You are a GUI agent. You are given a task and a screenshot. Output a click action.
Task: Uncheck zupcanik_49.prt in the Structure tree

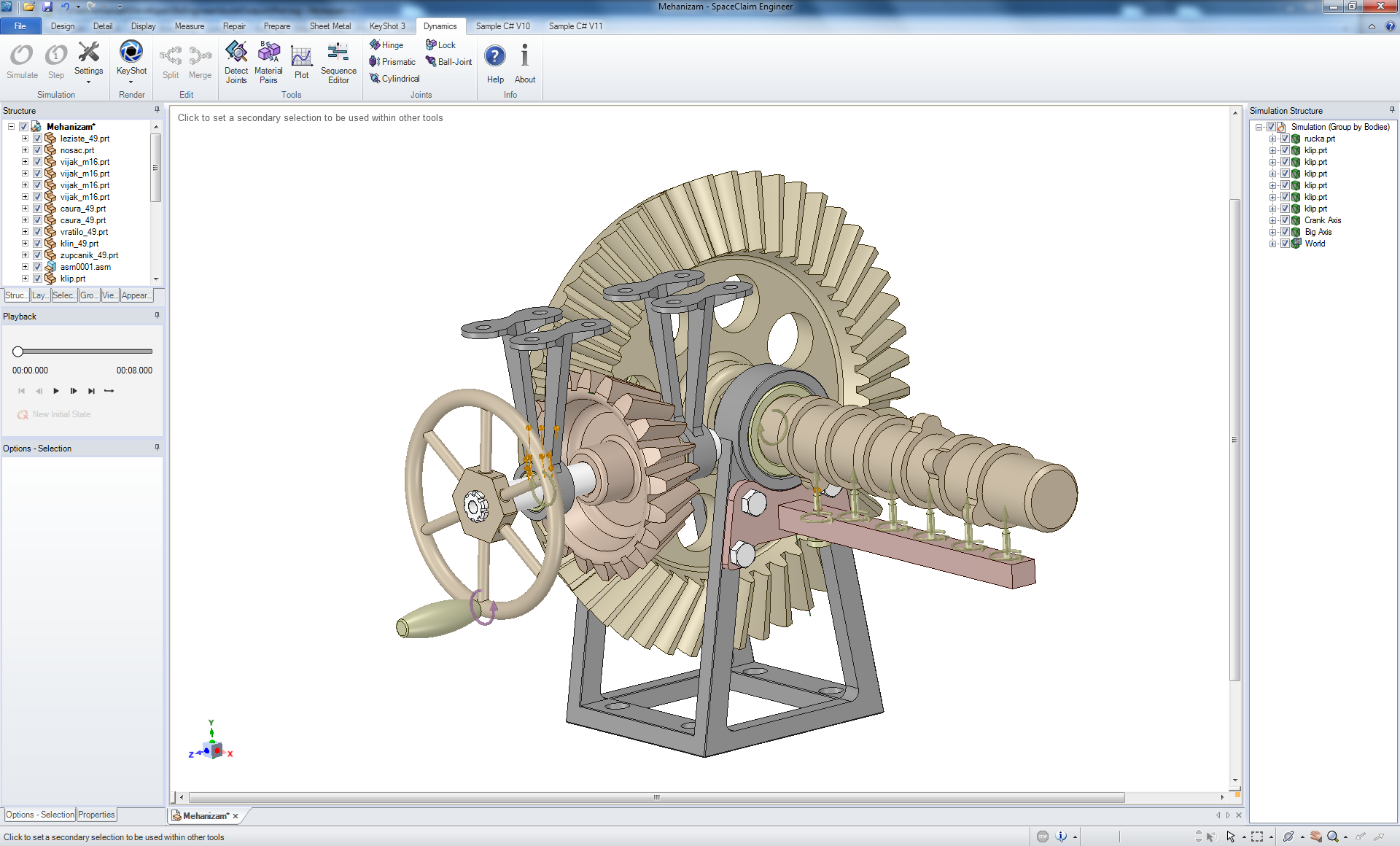(36, 255)
